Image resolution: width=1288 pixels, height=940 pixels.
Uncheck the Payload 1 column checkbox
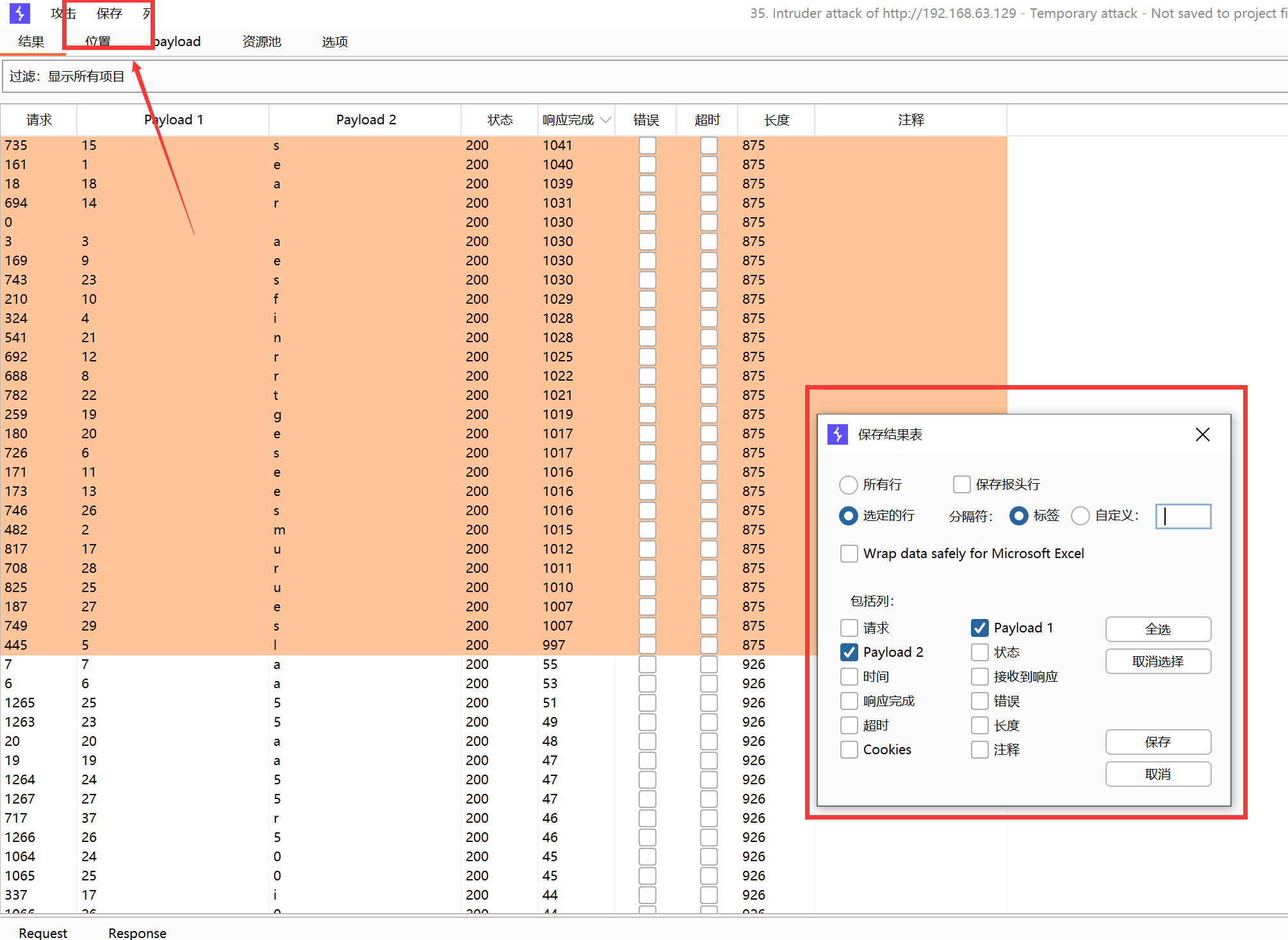[980, 628]
